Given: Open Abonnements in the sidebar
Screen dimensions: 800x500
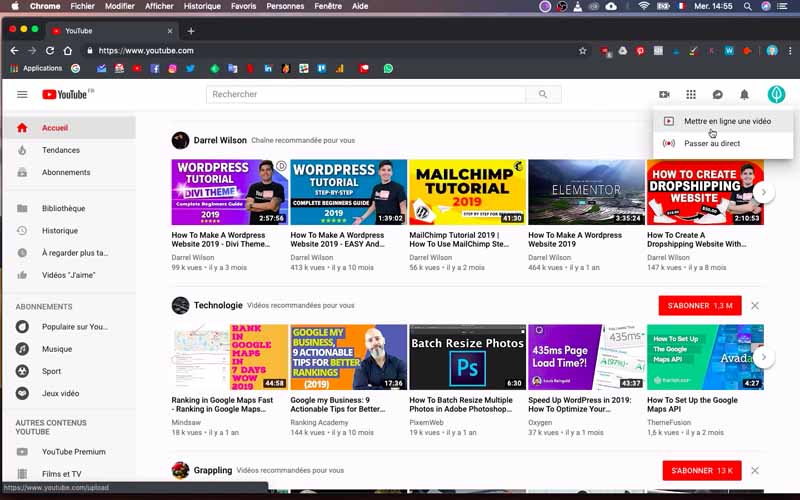Looking at the screenshot, I should pyautogui.click(x=69, y=172).
